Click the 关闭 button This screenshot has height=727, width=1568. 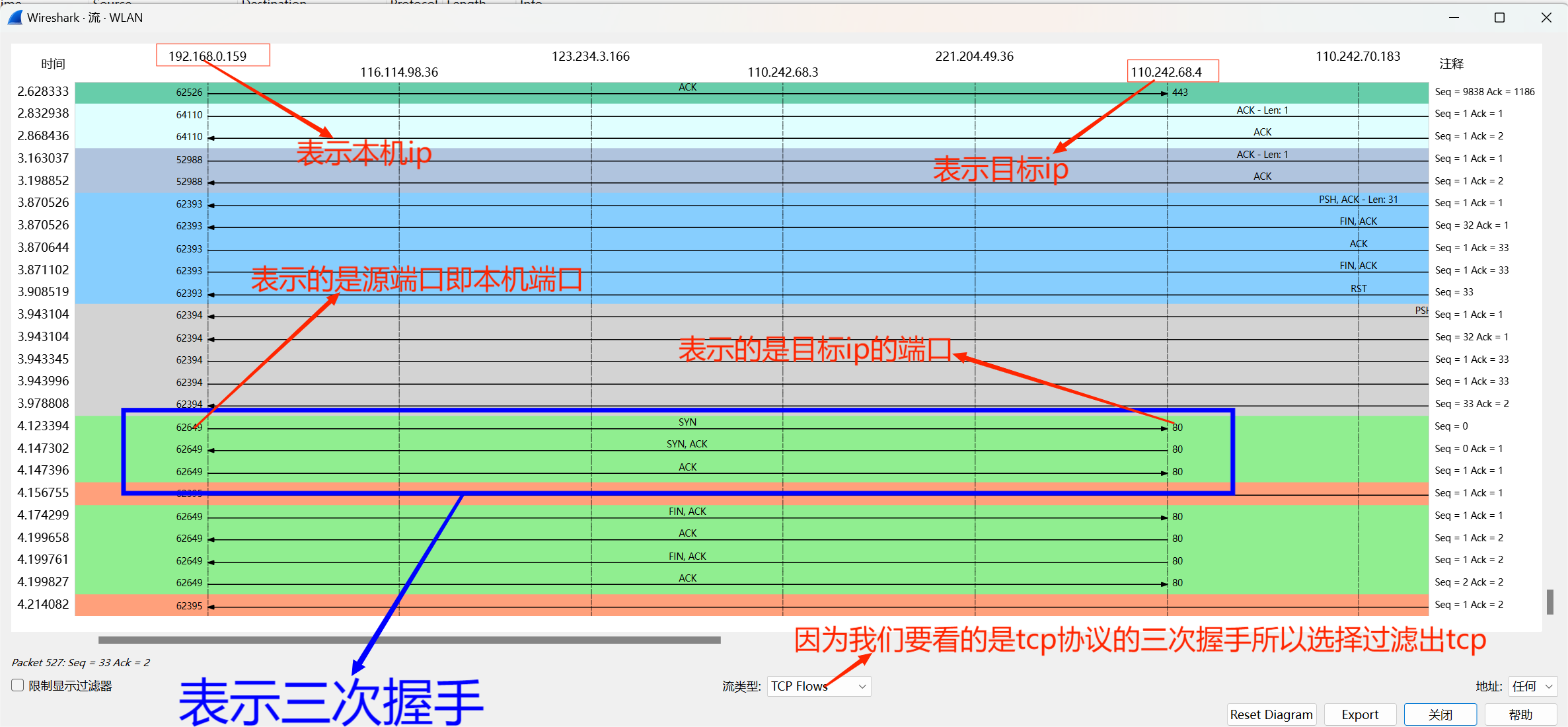1440,714
